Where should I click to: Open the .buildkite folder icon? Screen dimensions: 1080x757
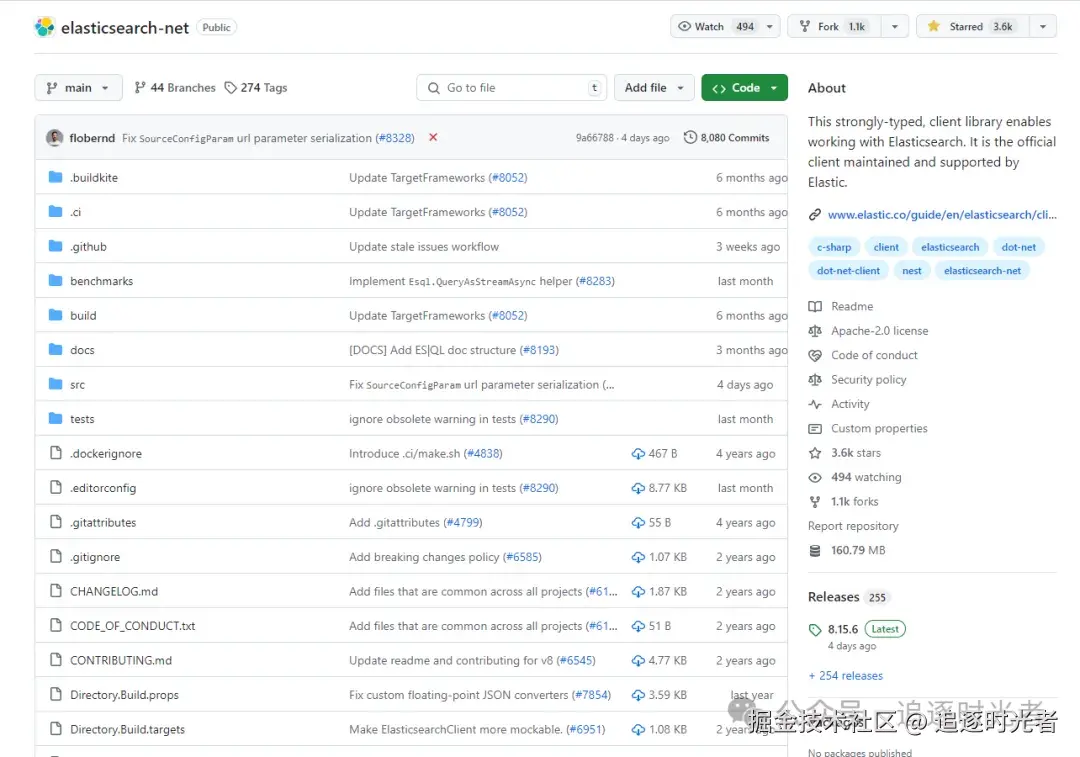click(56, 177)
